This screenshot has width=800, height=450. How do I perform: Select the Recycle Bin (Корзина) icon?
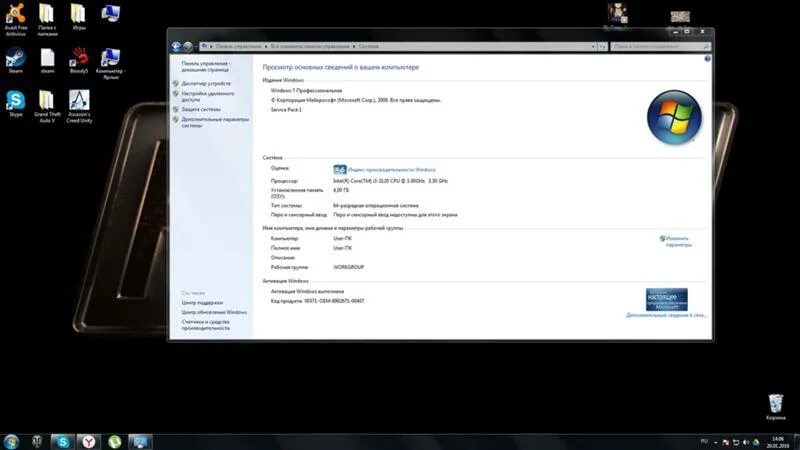point(776,407)
